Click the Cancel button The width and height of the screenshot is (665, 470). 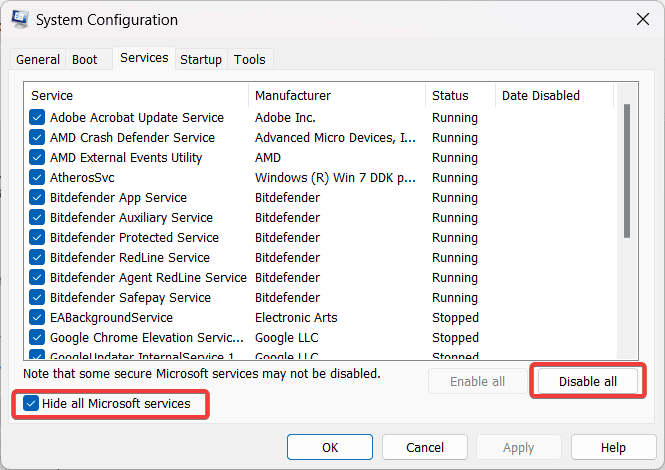(425, 447)
